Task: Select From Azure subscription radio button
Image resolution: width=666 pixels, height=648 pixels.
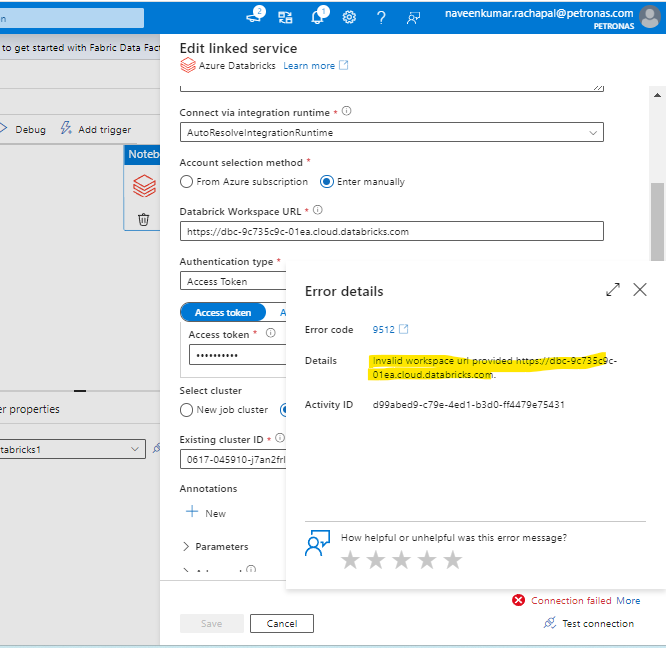Action: 186,182
